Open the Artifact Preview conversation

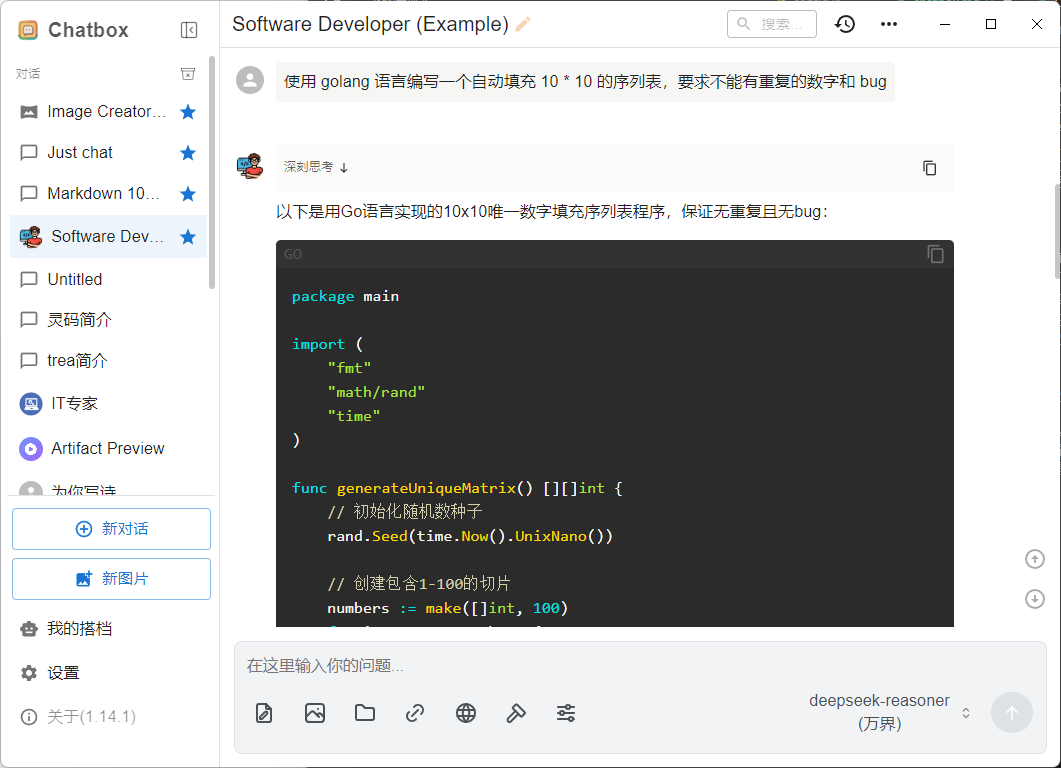click(x=108, y=449)
